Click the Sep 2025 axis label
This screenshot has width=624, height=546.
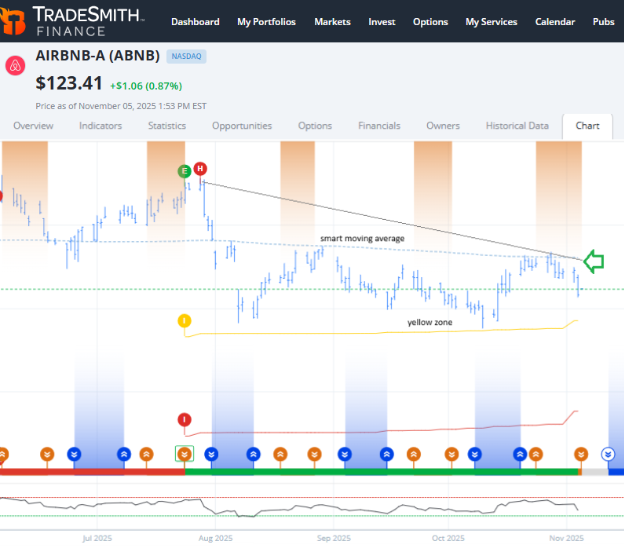[x=333, y=538]
